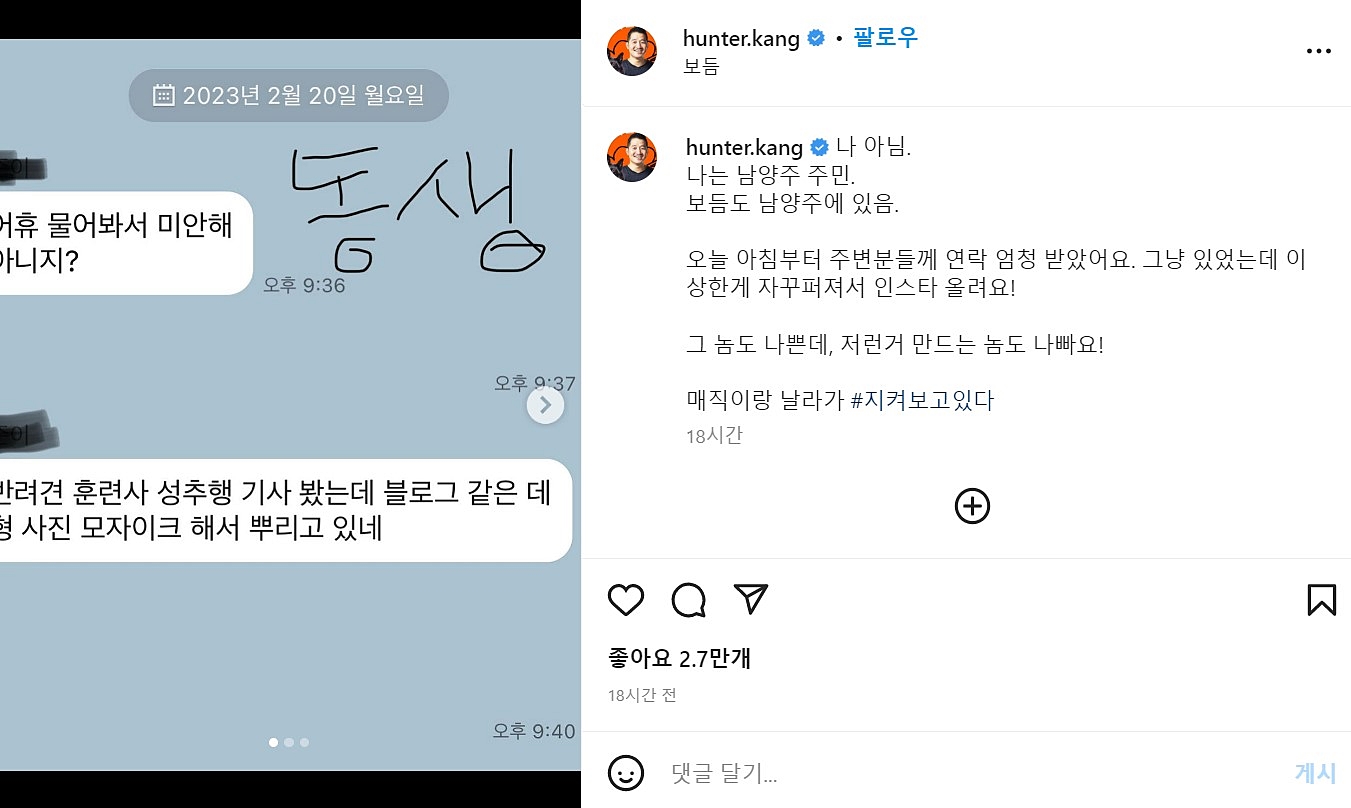Viewport: 1351px width, 808px height.
Task: Click the 게시 post comment button
Action: 1315,773
